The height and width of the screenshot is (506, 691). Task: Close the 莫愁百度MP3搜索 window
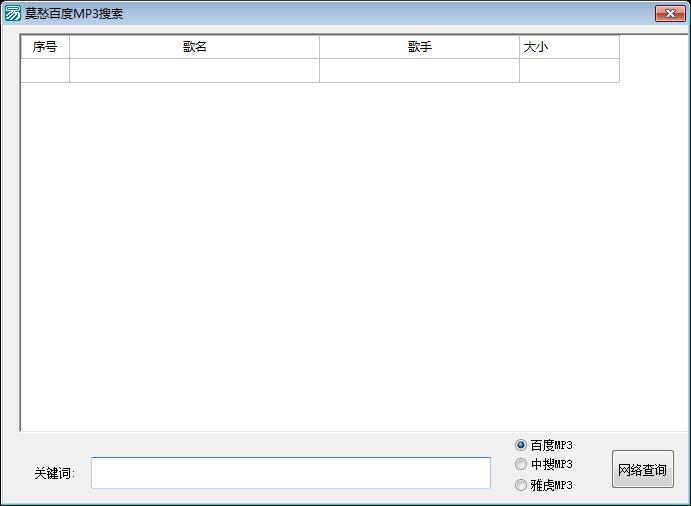click(x=670, y=14)
